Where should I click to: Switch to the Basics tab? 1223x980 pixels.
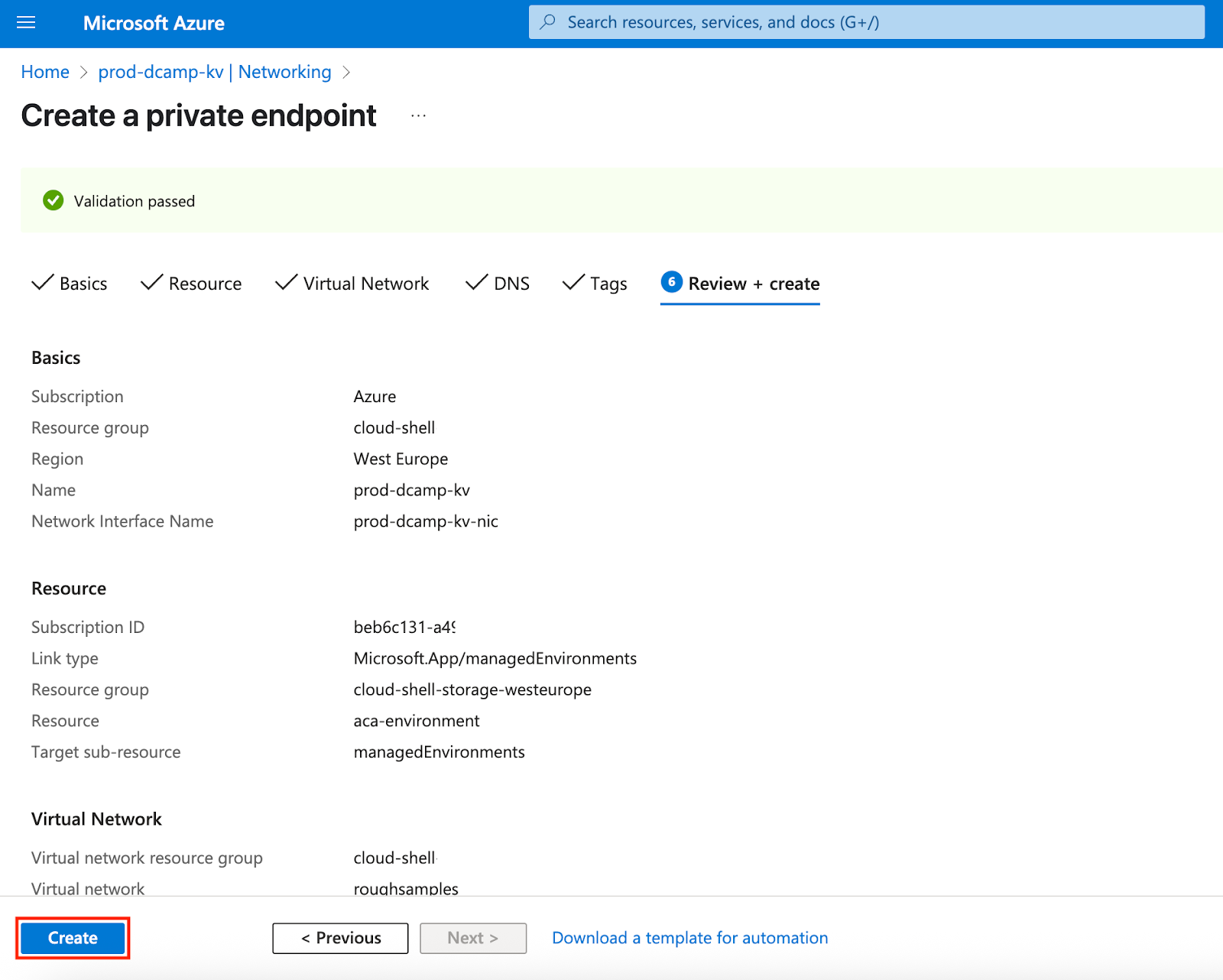[70, 284]
